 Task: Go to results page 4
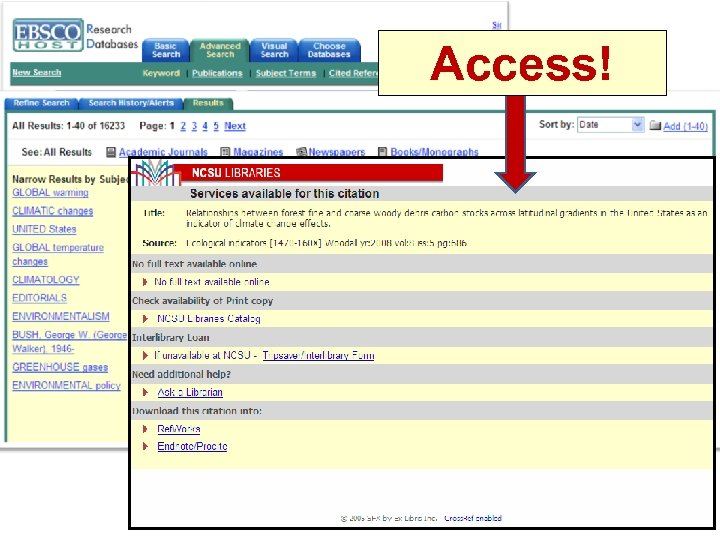pyautogui.click(x=205, y=126)
